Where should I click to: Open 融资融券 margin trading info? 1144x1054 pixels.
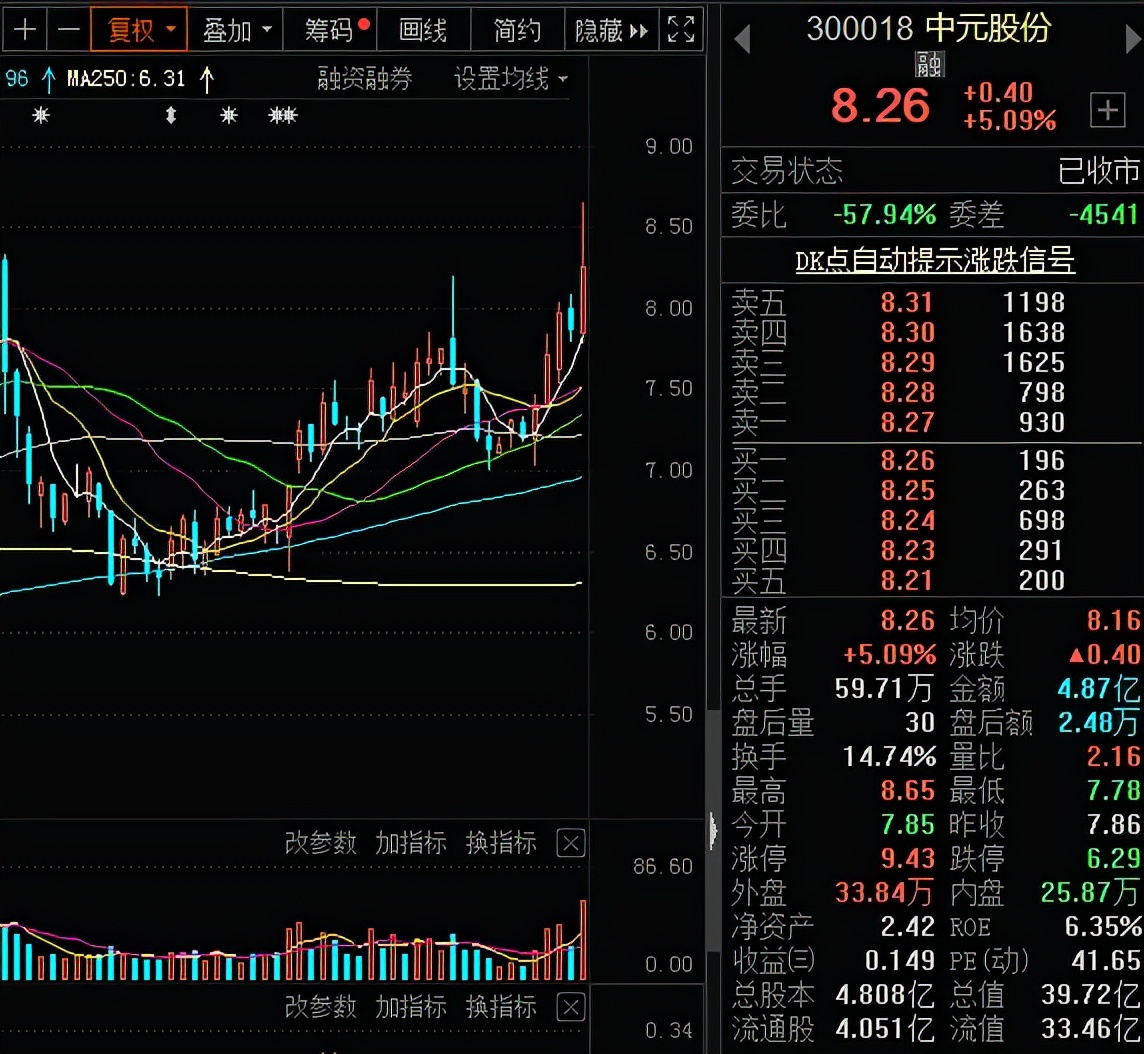(x=364, y=79)
